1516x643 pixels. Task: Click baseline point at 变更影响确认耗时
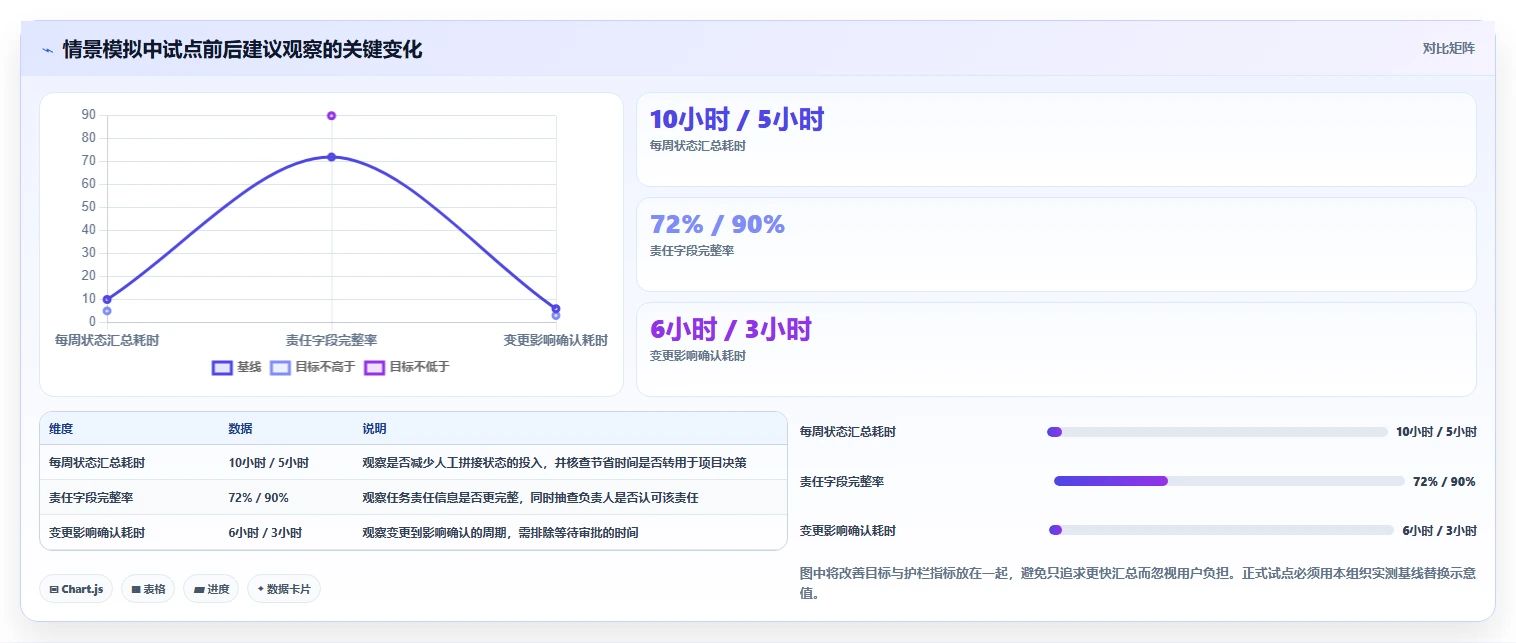click(556, 309)
